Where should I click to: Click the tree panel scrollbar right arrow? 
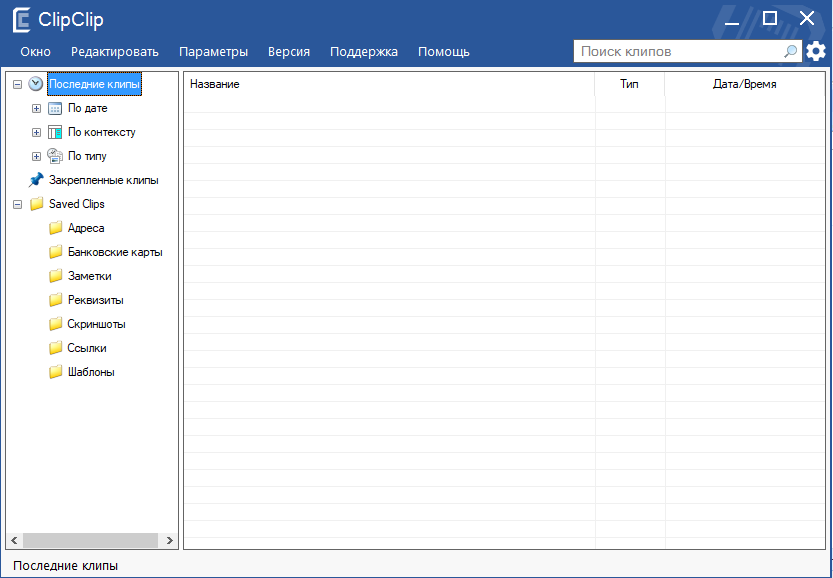pyautogui.click(x=169, y=541)
